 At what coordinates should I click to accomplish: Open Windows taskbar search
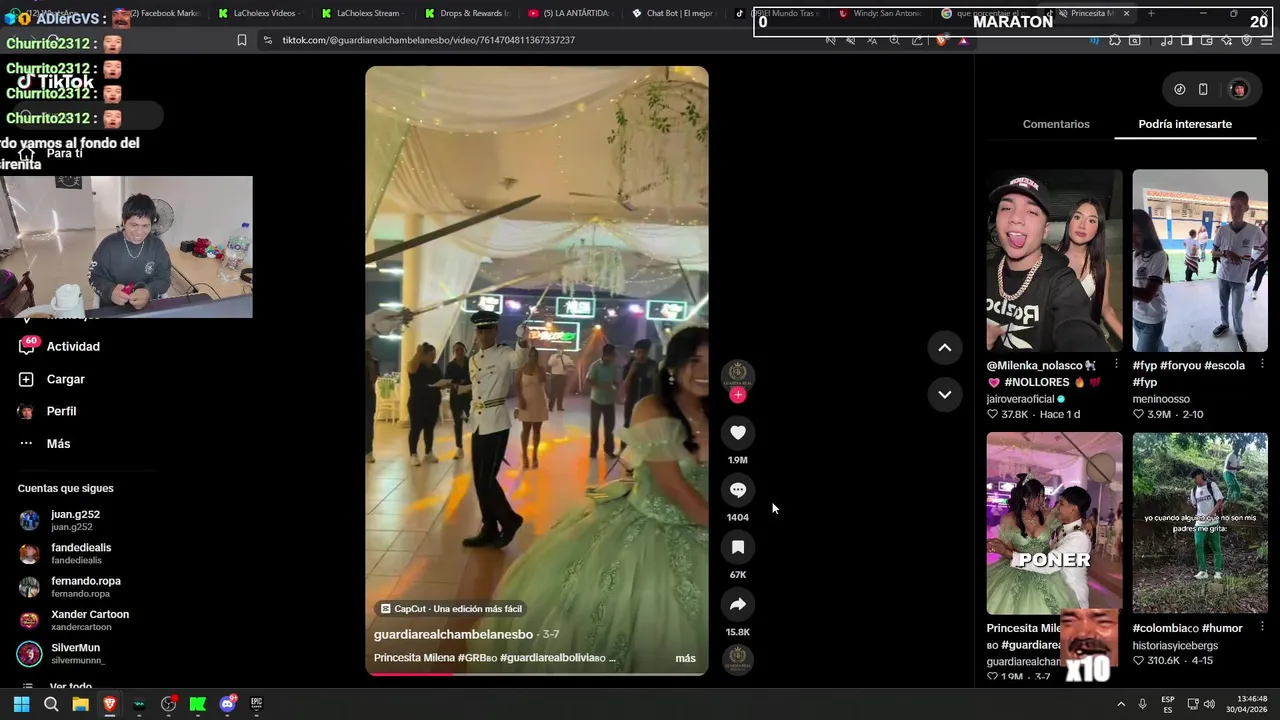pos(51,704)
